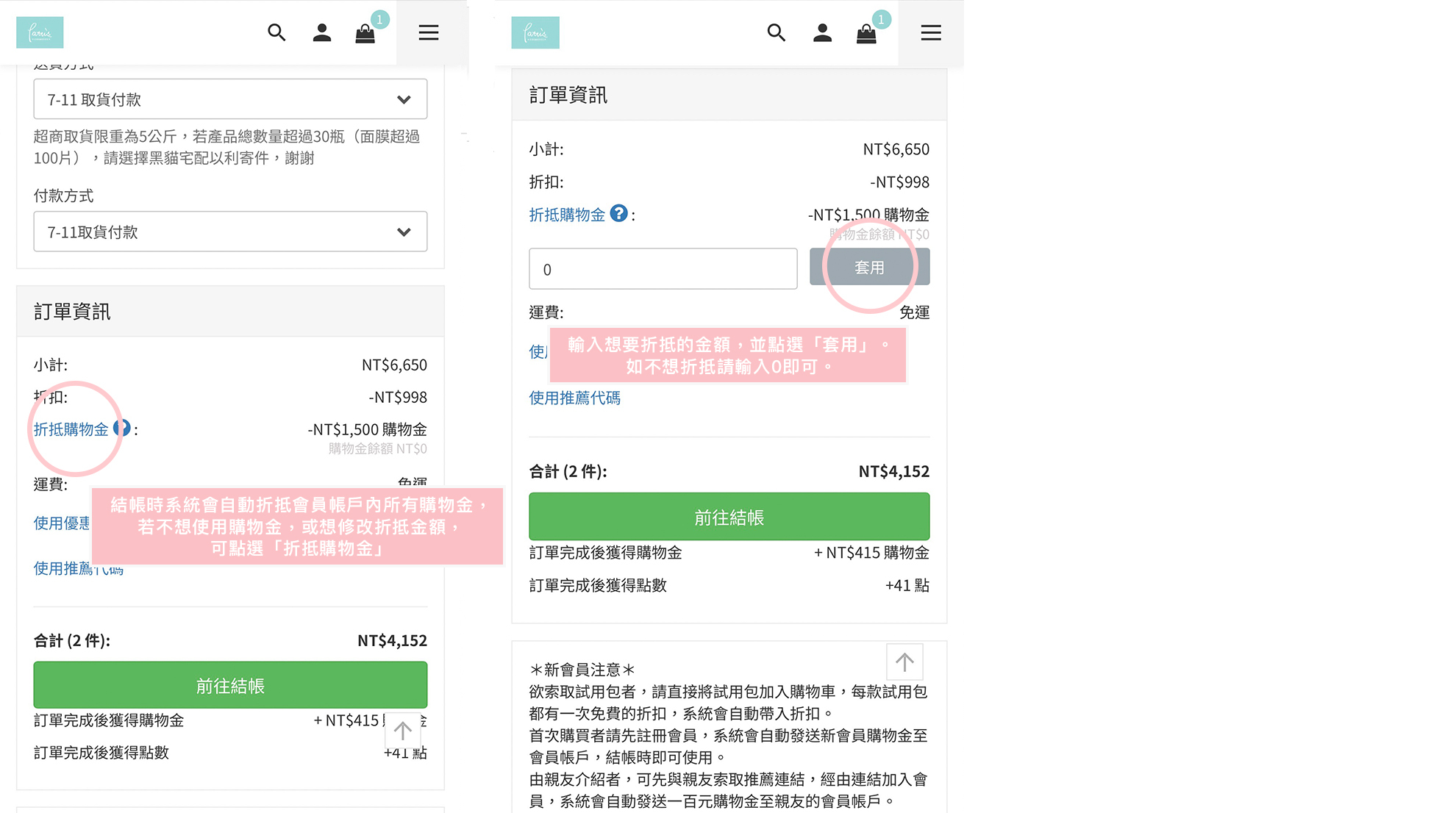Click 折抵購物金 link in left order summary
1456x813 pixels.
(x=71, y=429)
